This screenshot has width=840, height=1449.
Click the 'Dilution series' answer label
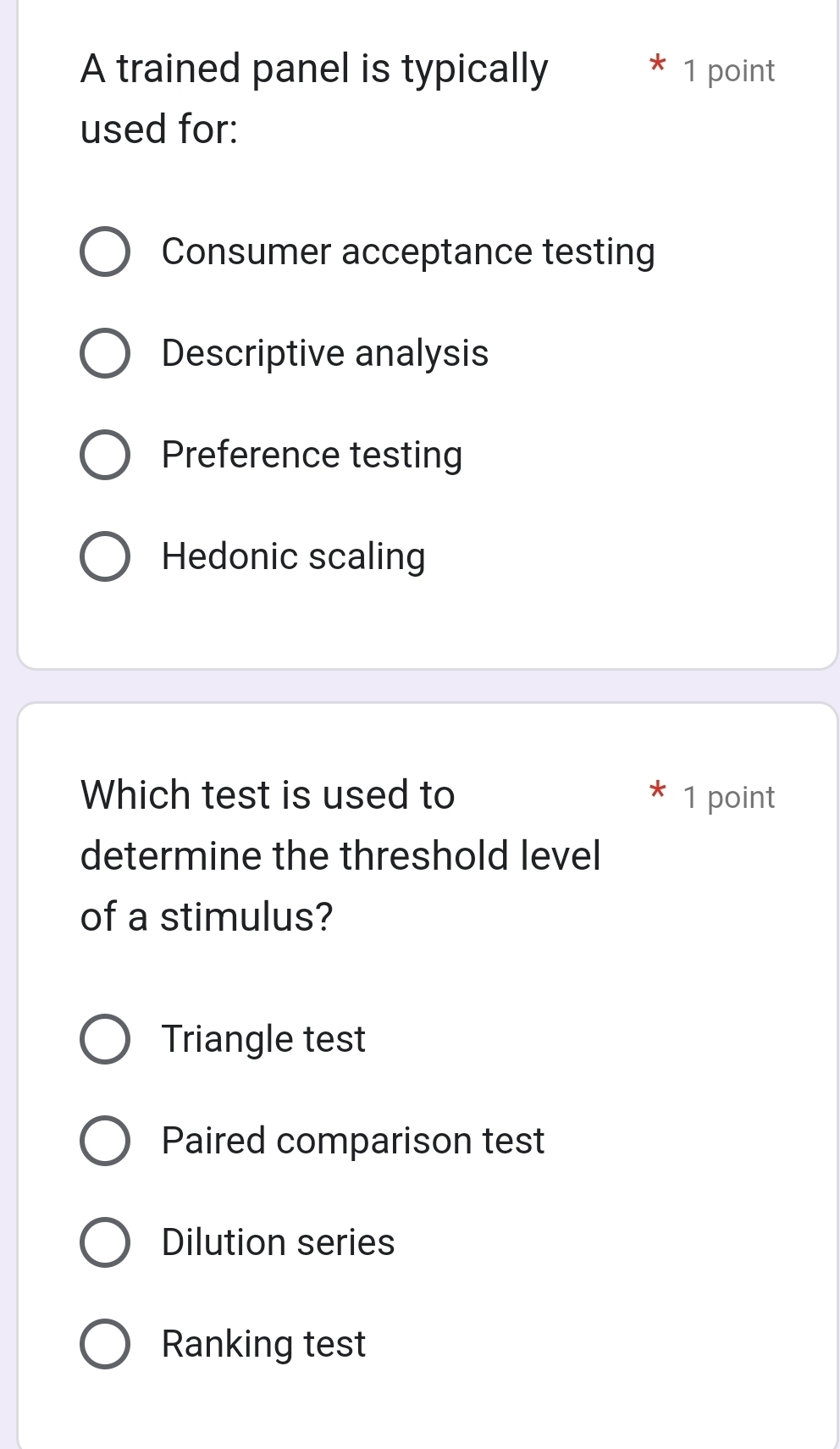click(278, 1242)
